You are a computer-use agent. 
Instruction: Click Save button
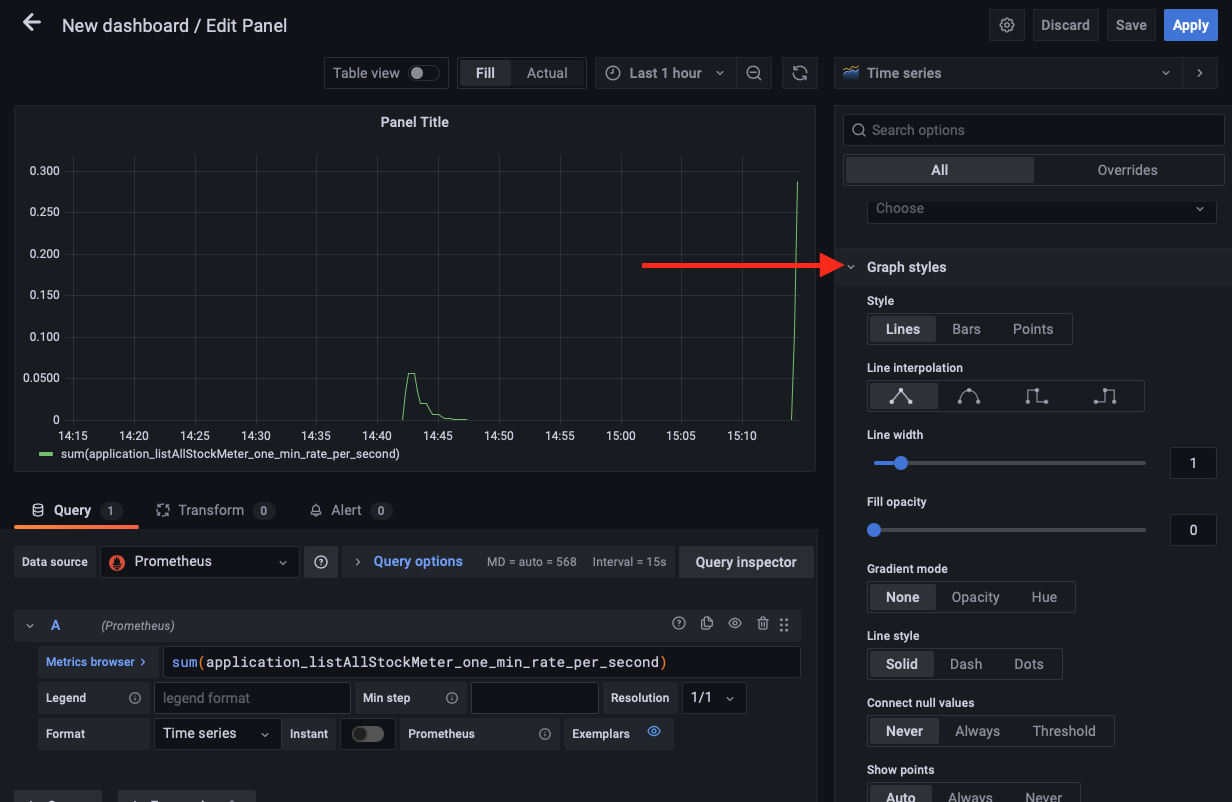[x=1131, y=25]
